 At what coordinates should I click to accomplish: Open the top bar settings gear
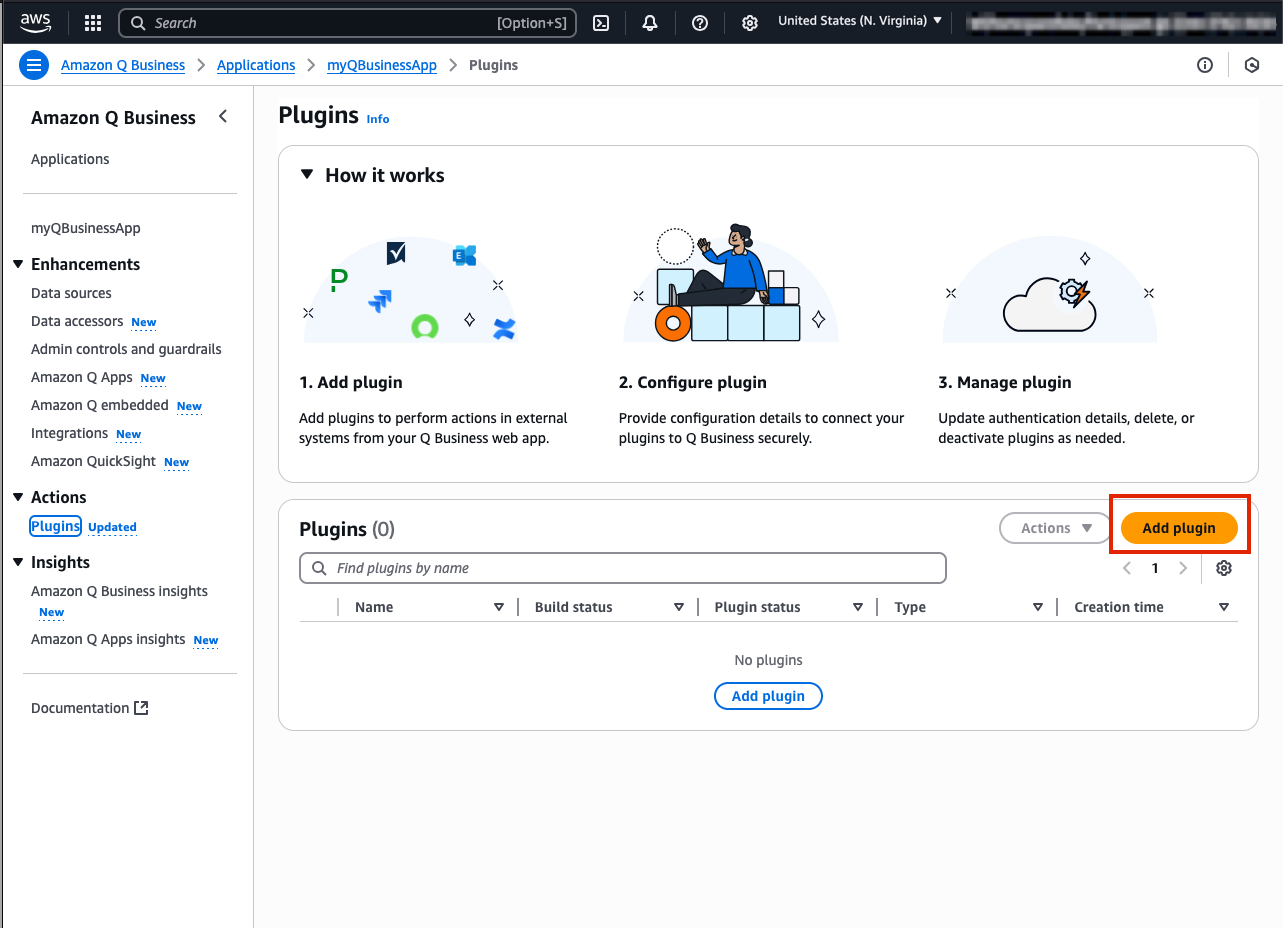[x=749, y=23]
